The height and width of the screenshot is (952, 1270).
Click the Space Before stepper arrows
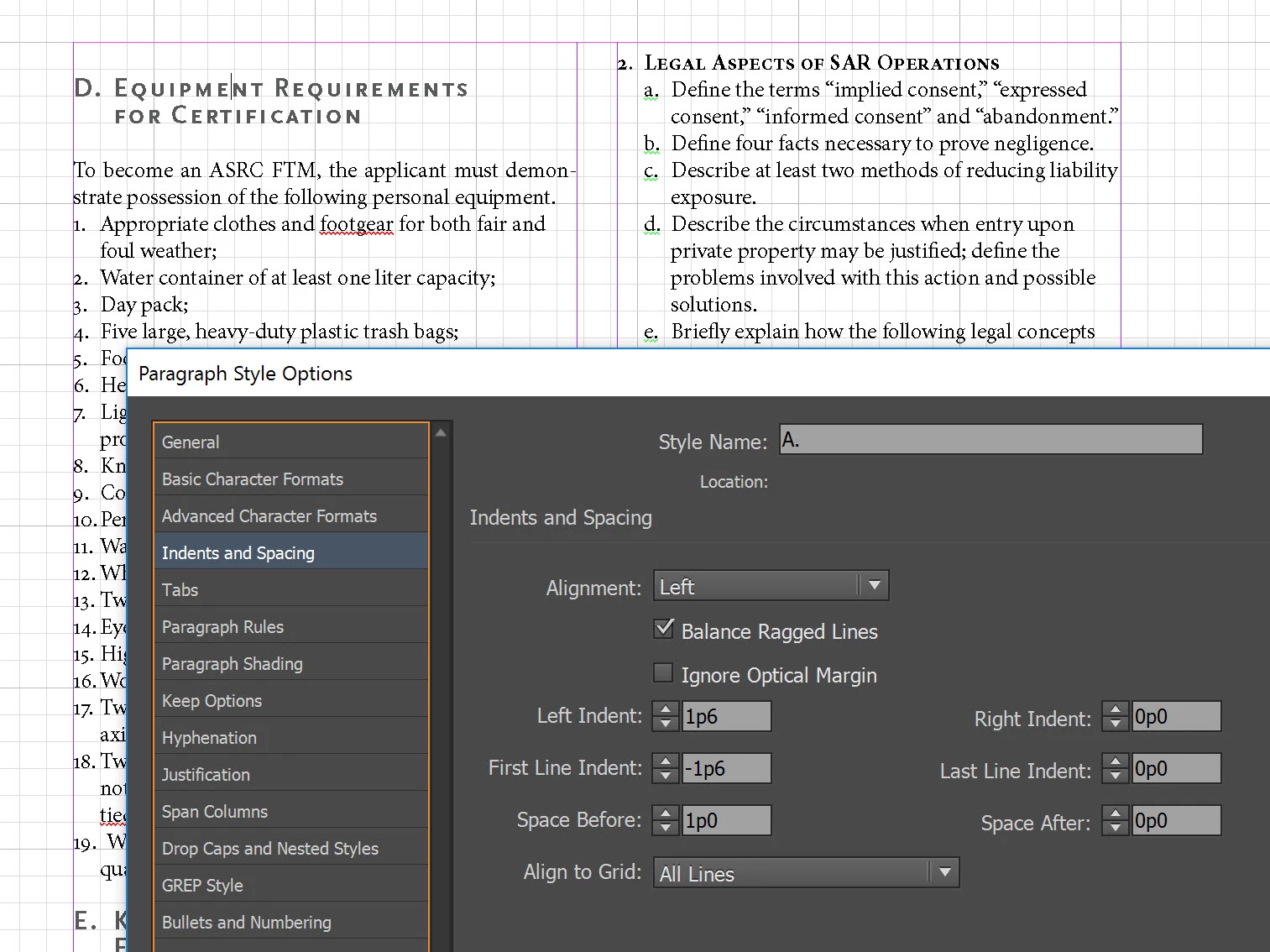coord(666,820)
